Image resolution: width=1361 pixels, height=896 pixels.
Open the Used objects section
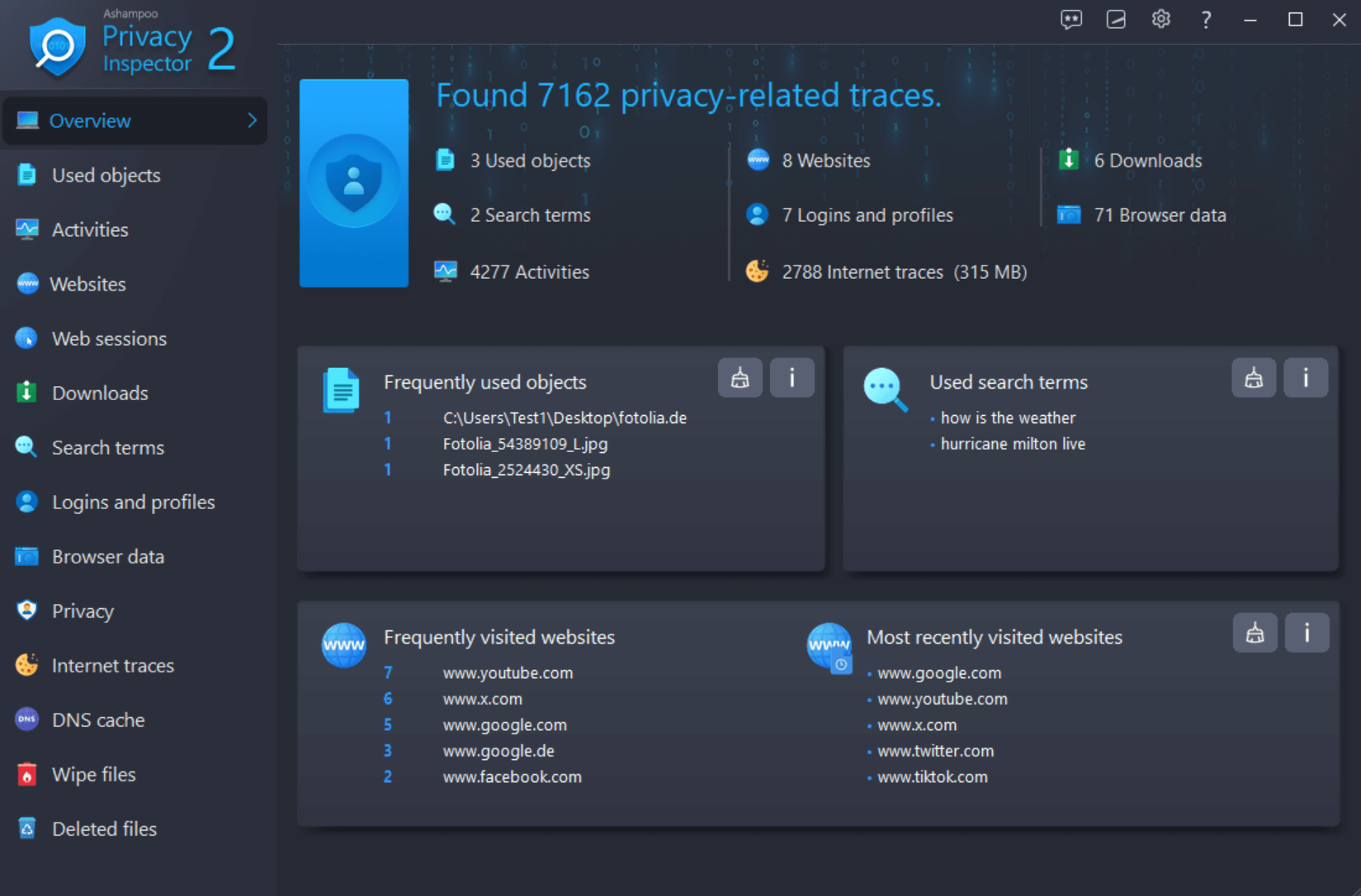[x=106, y=175]
